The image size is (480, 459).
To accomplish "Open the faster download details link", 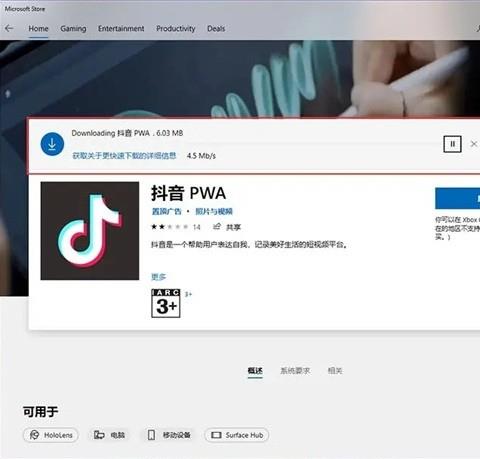I will [124, 156].
